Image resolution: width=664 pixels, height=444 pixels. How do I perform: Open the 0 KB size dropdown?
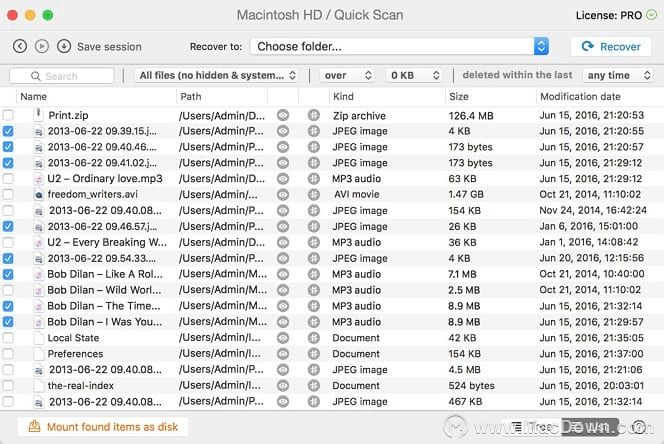tap(414, 75)
